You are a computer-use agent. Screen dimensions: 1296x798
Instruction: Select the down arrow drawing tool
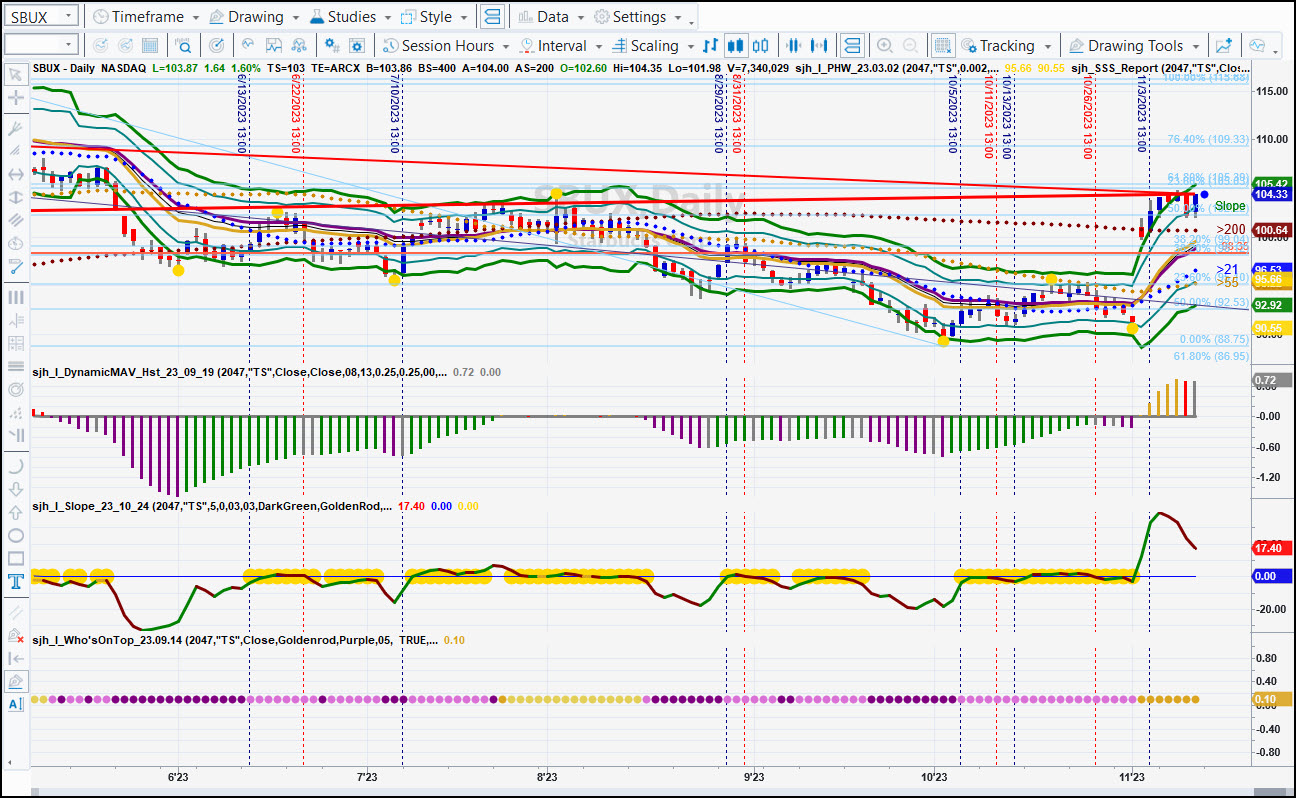click(15, 489)
